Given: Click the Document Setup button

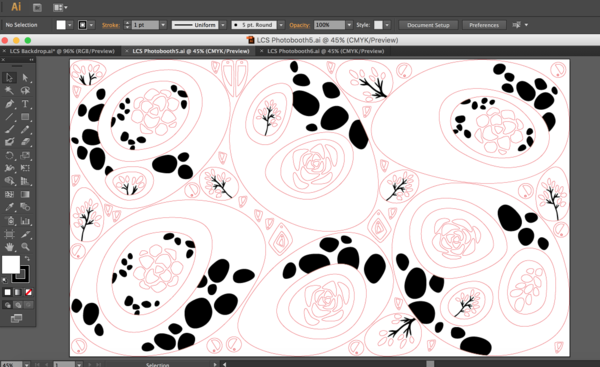Looking at the screenshot, I should click(x=428, y=25).
